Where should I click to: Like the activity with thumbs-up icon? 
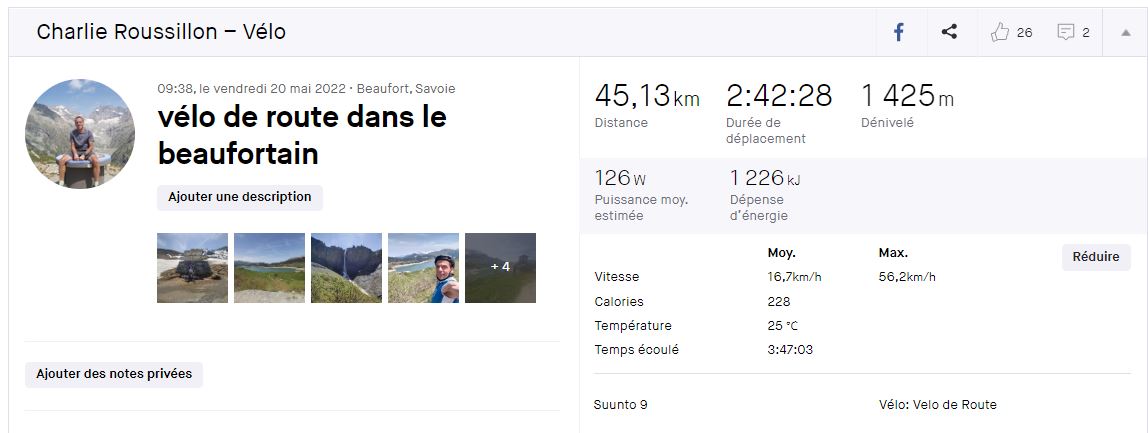[1000, 32]
